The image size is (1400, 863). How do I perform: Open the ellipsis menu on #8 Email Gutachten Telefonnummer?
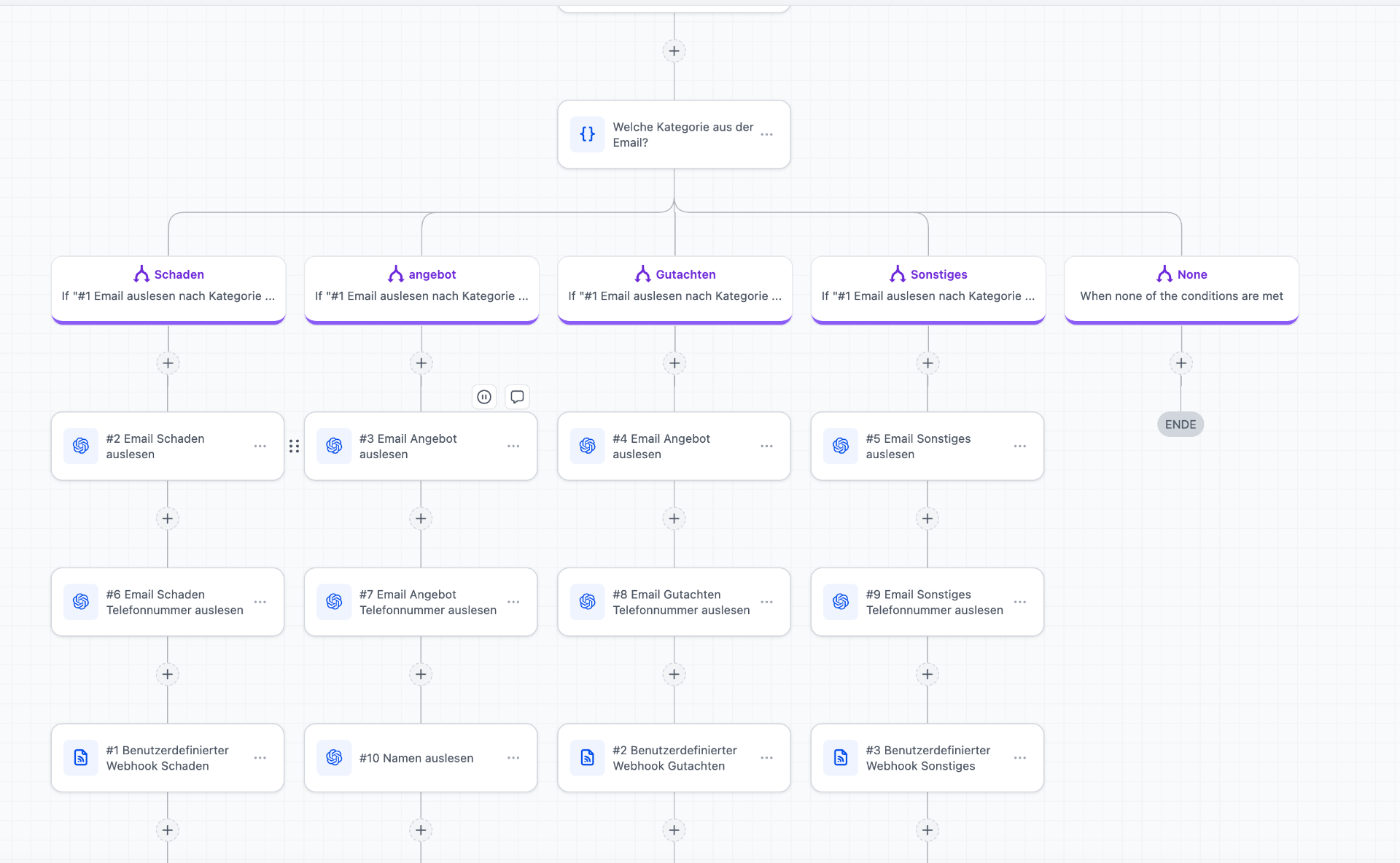click(x=766, y=602)
